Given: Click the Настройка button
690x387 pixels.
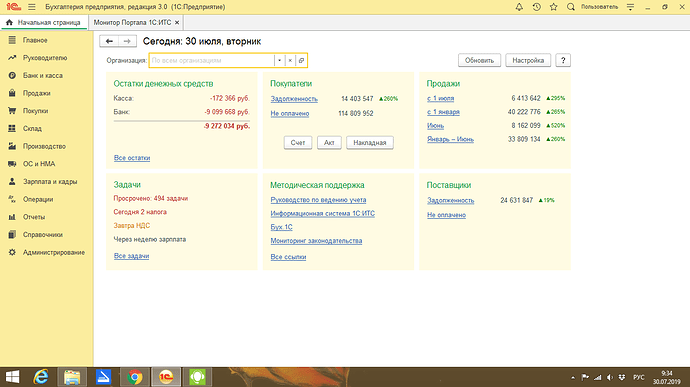Looking at the screenshot, I should pyautogui.click(x=528, y=60).
